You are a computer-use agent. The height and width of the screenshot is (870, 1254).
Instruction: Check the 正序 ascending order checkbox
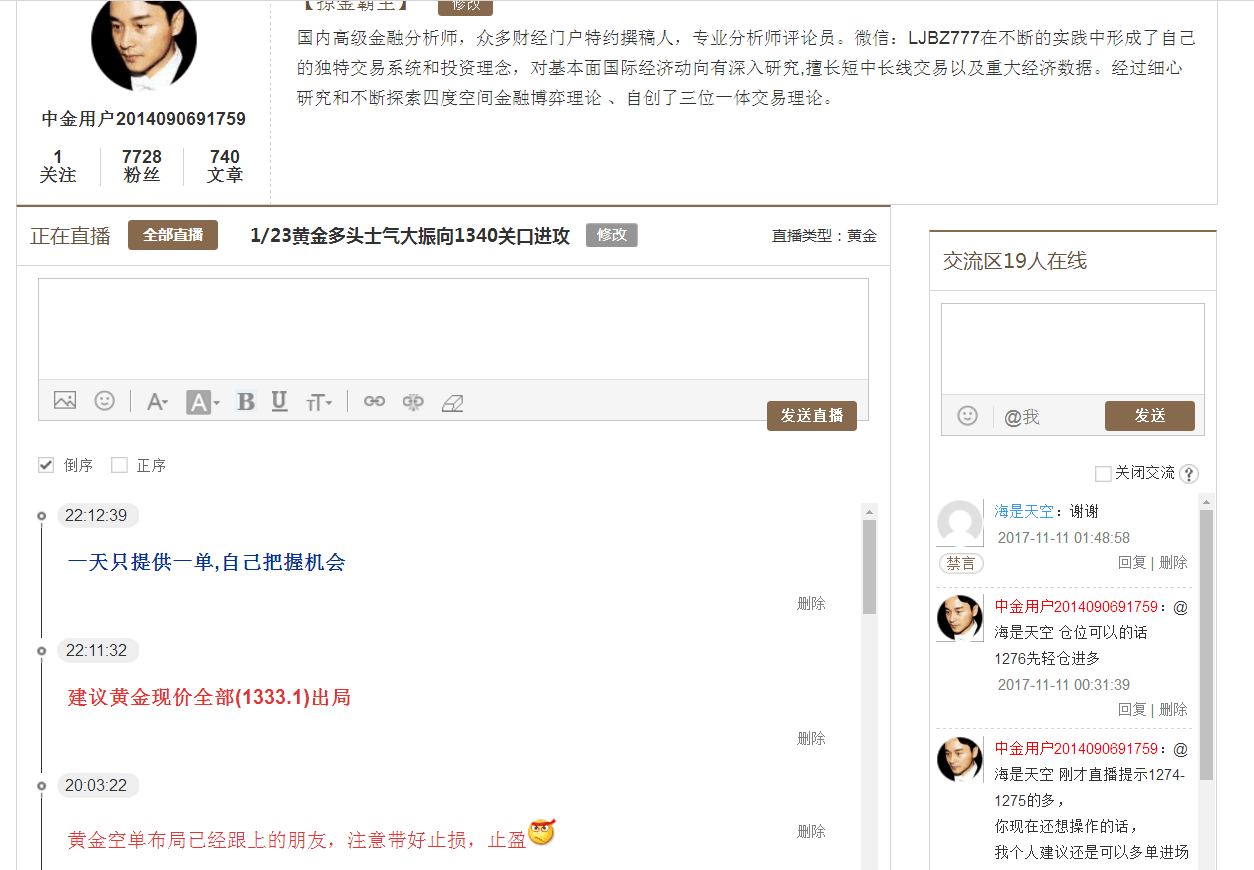click(120, 465)
